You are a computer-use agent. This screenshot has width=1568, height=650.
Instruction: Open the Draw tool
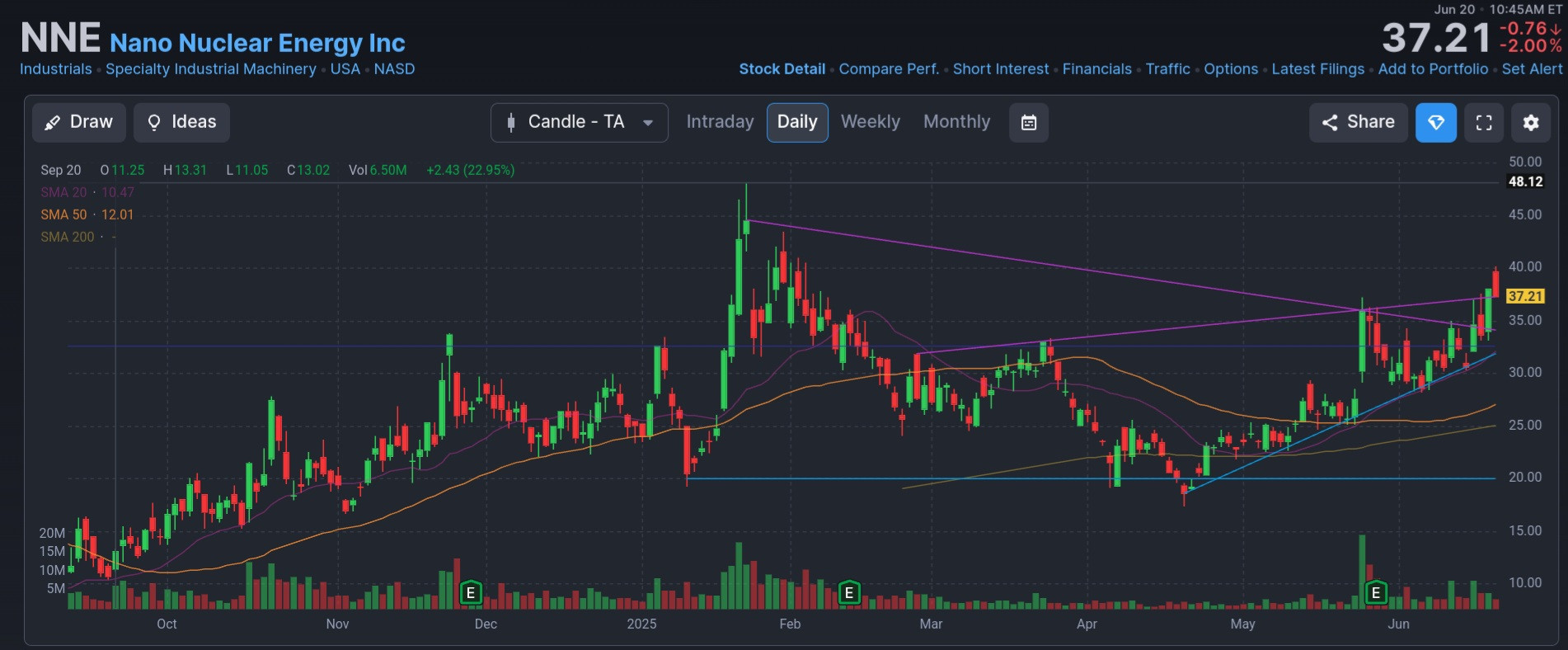pos(79,122)
